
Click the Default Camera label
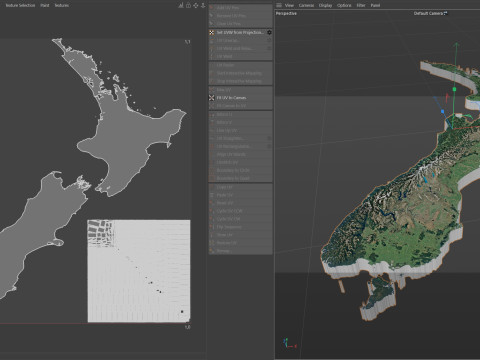pos(428,13)
